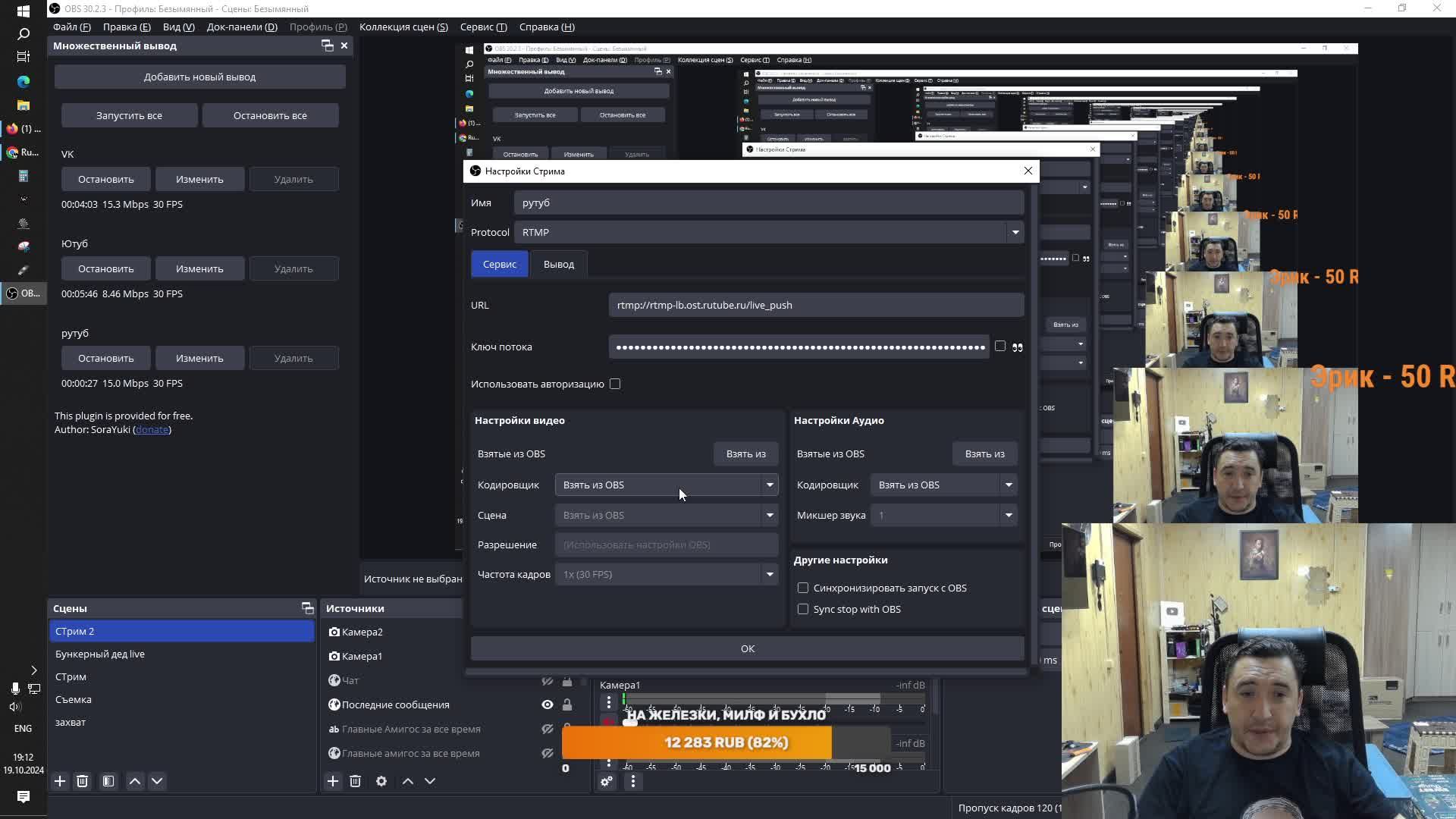Viewport: 1456px width, 819px height.
Task: Expand the Protocol RTMP dropdown
Action: tap(1015, 232)
